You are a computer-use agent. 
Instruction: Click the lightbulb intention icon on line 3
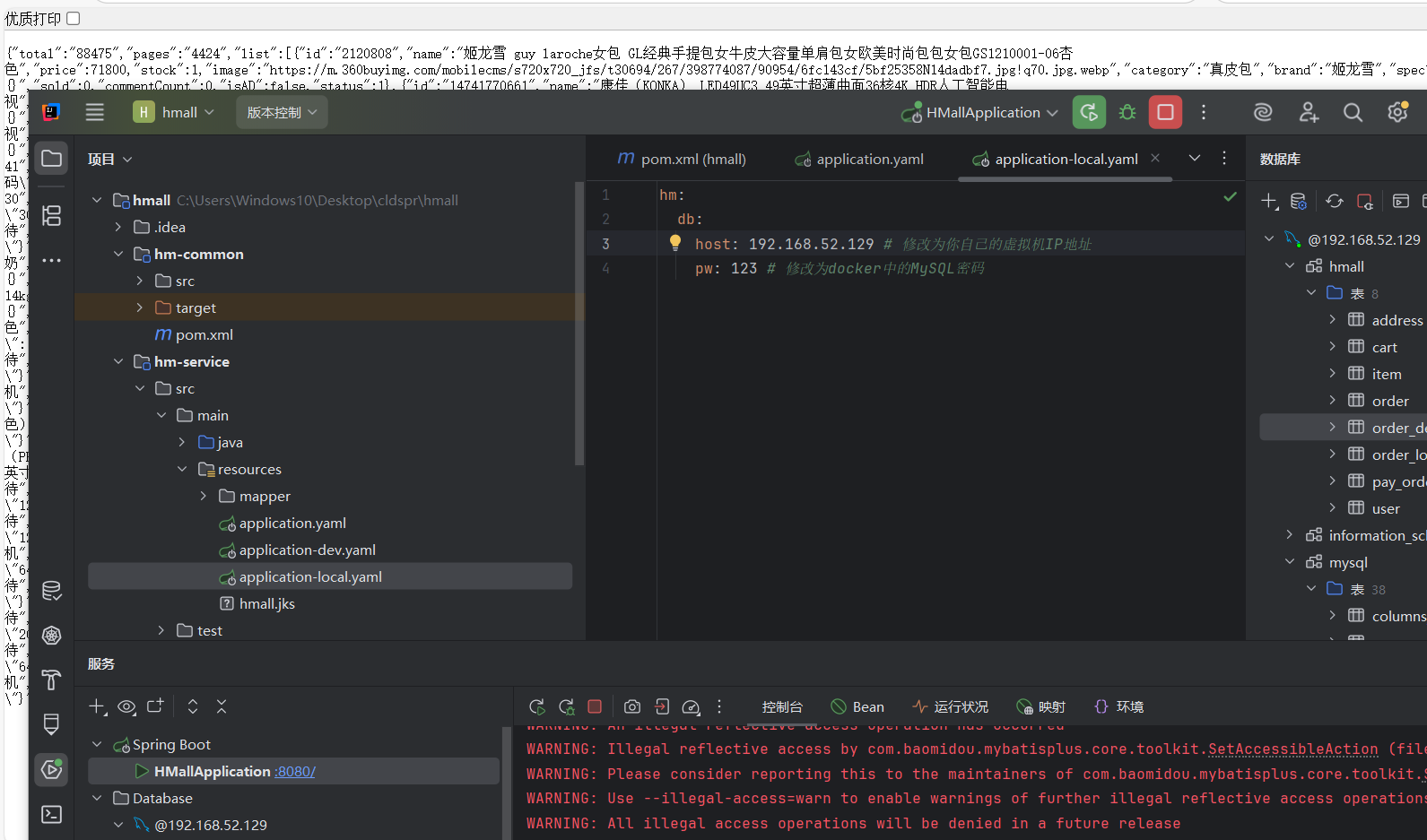675,243
